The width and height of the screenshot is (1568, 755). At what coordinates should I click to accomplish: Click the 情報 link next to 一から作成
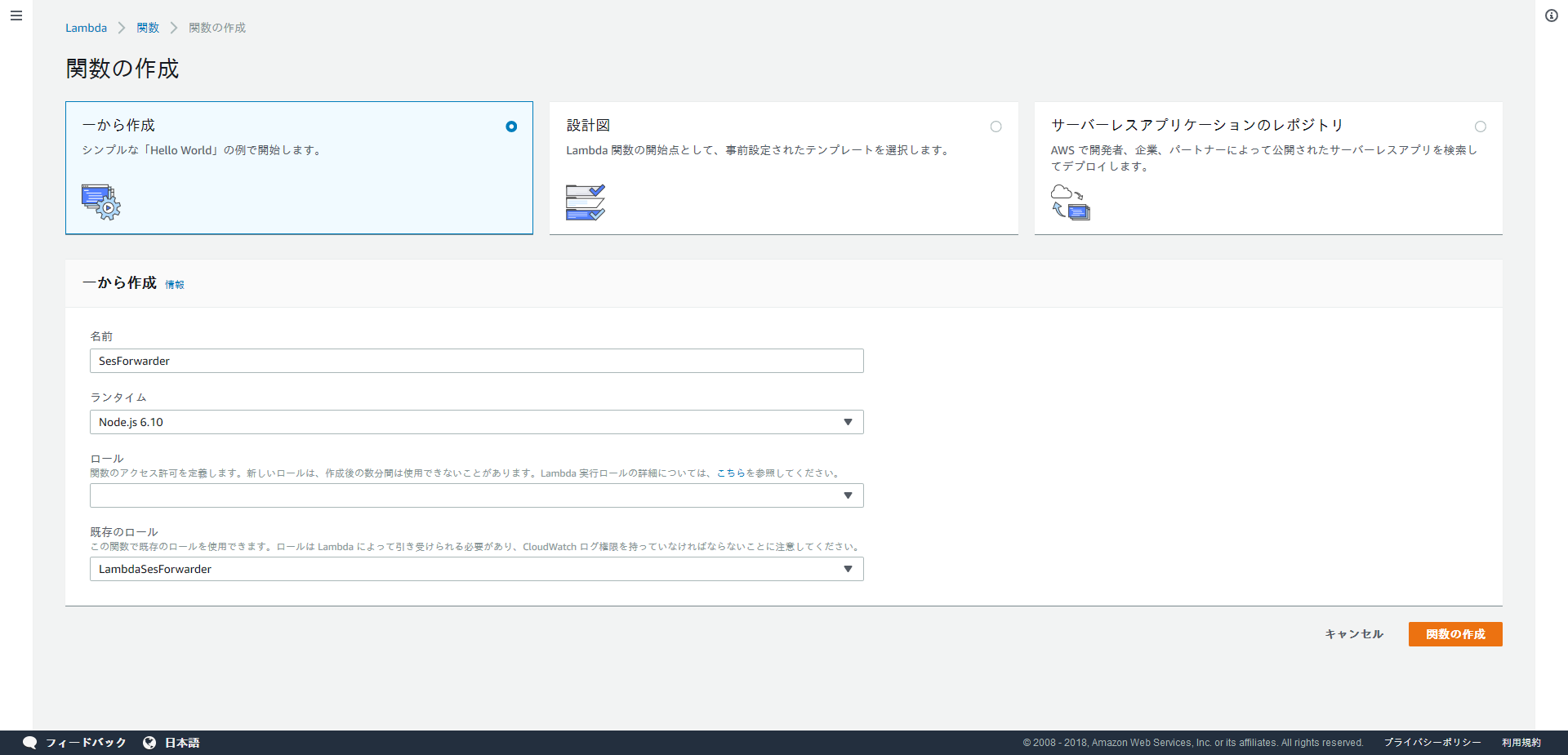click(175, 285)
